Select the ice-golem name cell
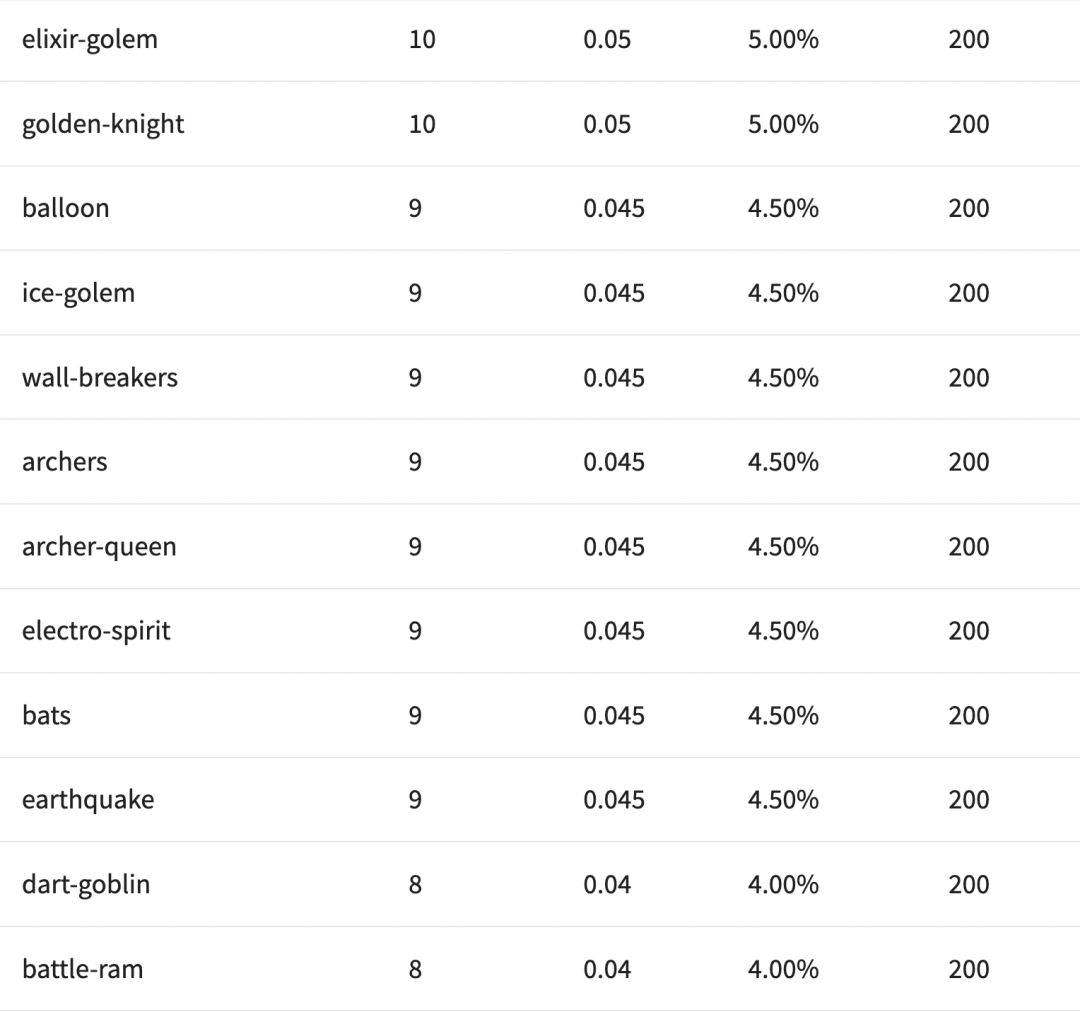Screen dimensions: 1080x1012 click(78, 293)
